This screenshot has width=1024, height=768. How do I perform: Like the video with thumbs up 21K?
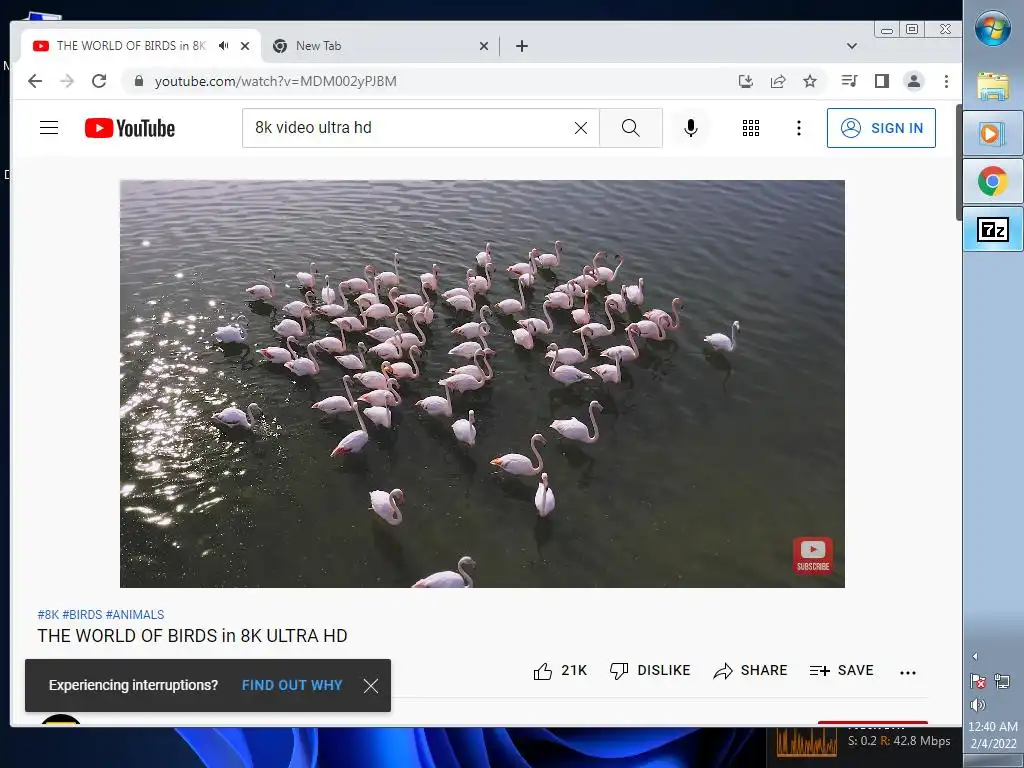click(560, 671)
